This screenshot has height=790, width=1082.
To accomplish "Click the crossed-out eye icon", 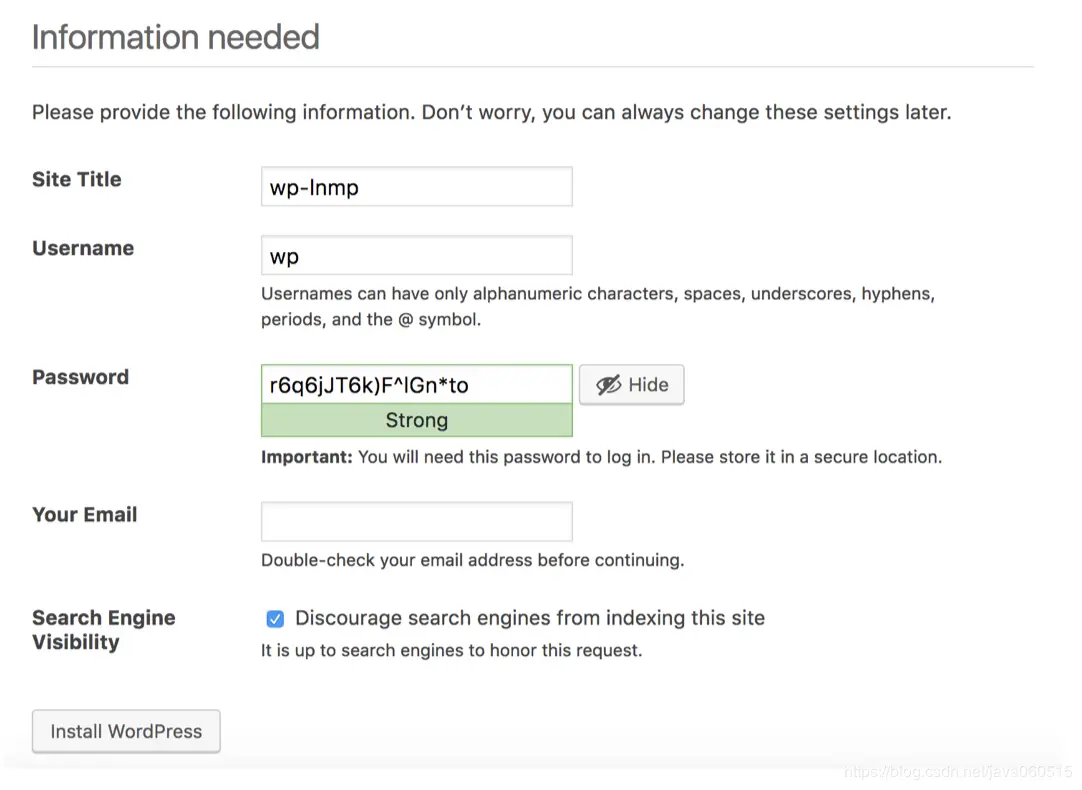I will click(x=608, y=385).
